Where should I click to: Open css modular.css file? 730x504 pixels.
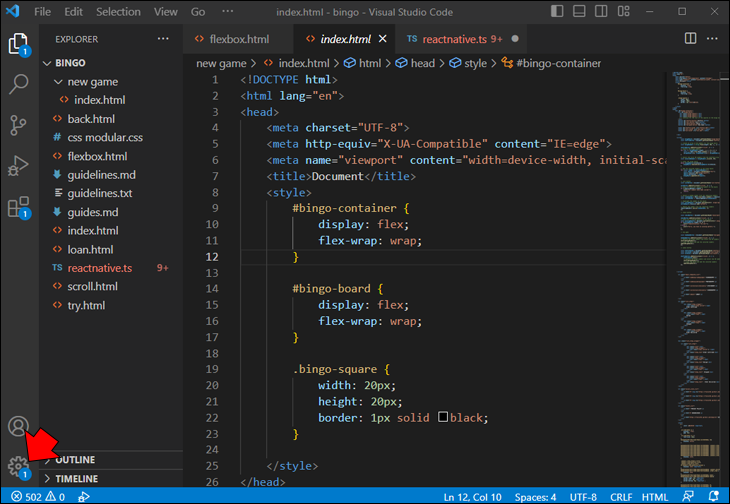click(105, 138)
